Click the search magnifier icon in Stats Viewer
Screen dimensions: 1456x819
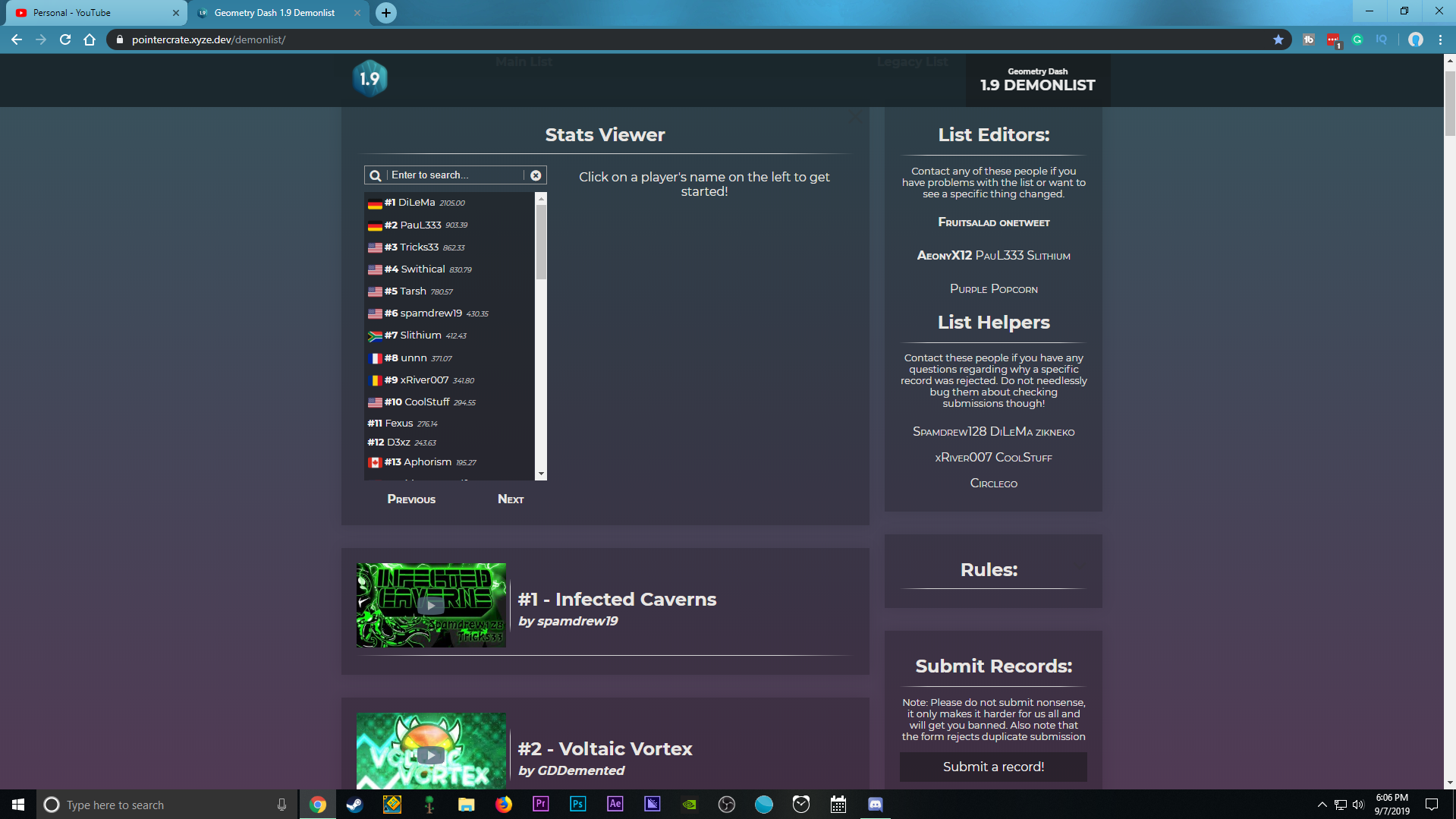(375, 175)
